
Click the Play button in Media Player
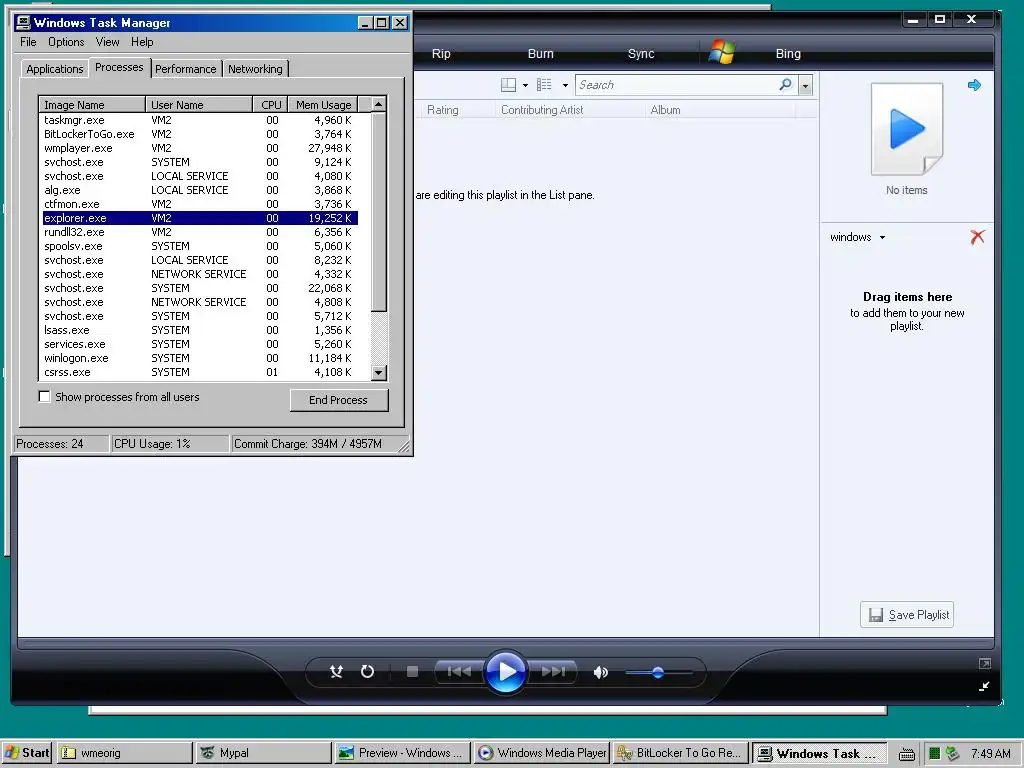coord(505,671)
